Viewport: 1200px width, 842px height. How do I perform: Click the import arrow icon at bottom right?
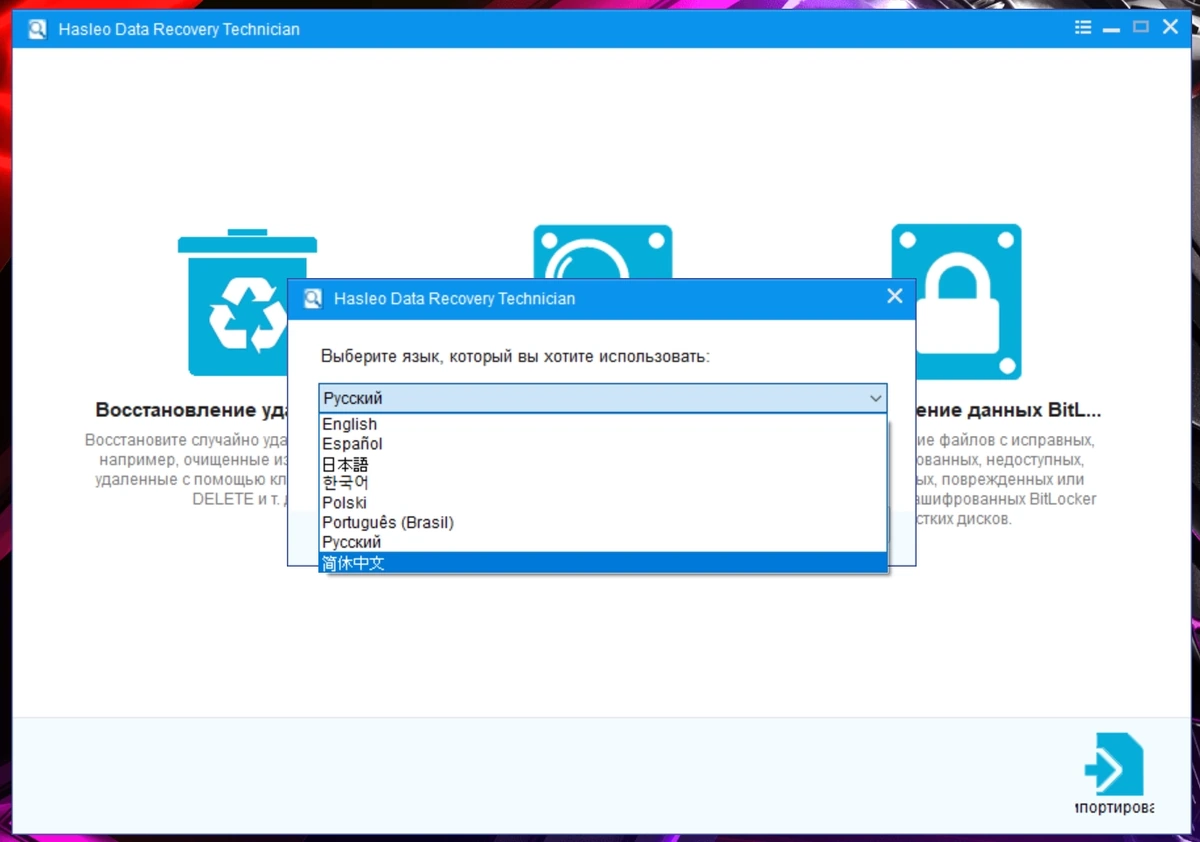click(x=1113, y=765)
